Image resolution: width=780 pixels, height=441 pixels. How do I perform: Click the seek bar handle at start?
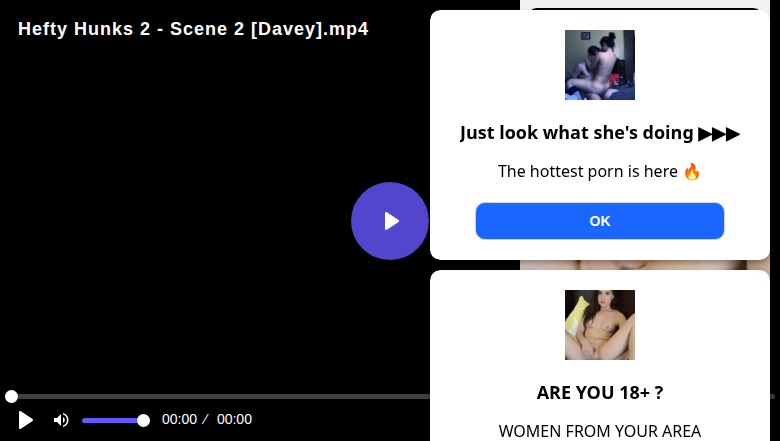tap(11, 397)
